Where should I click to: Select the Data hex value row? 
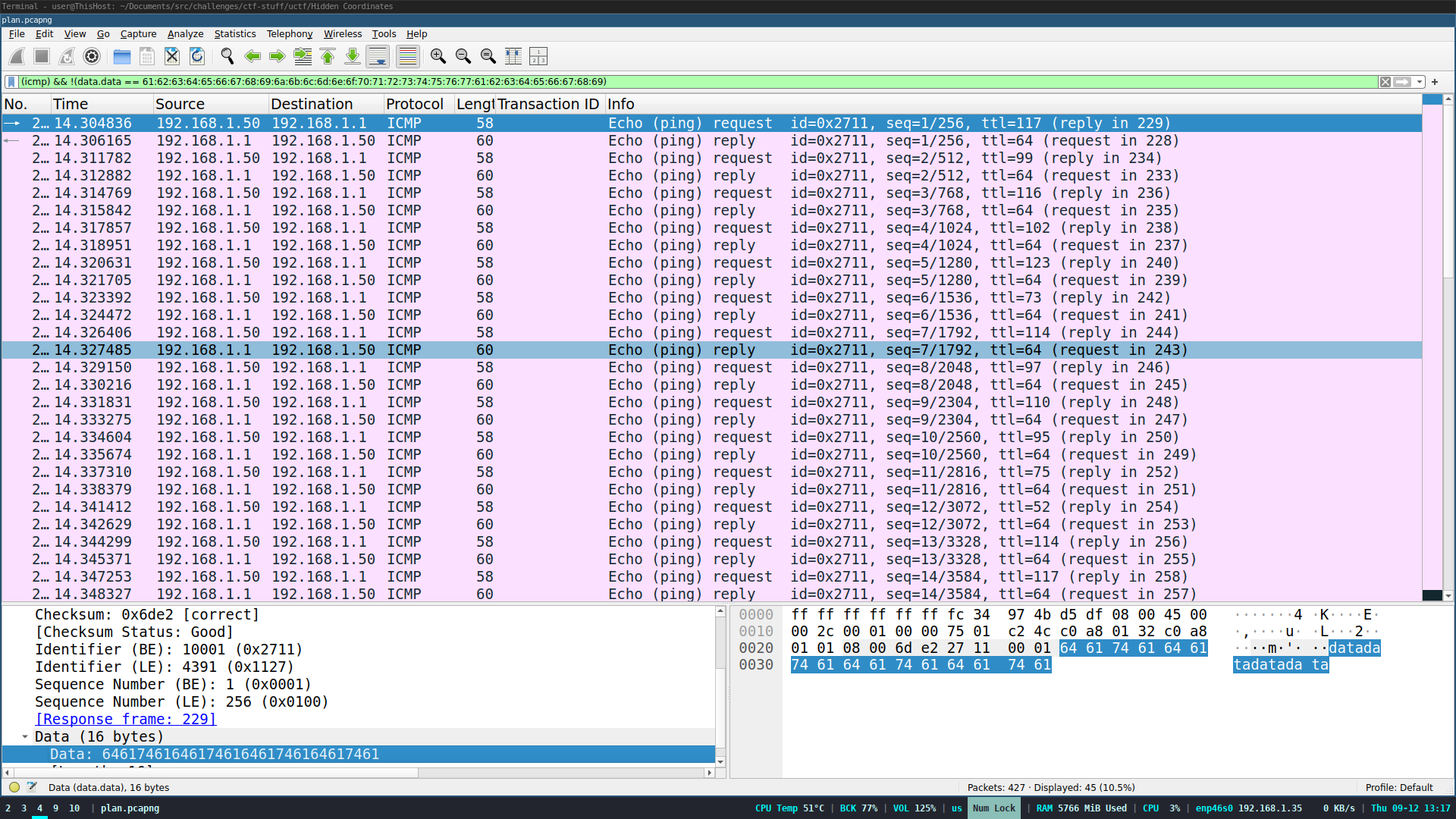click(358, 754)
